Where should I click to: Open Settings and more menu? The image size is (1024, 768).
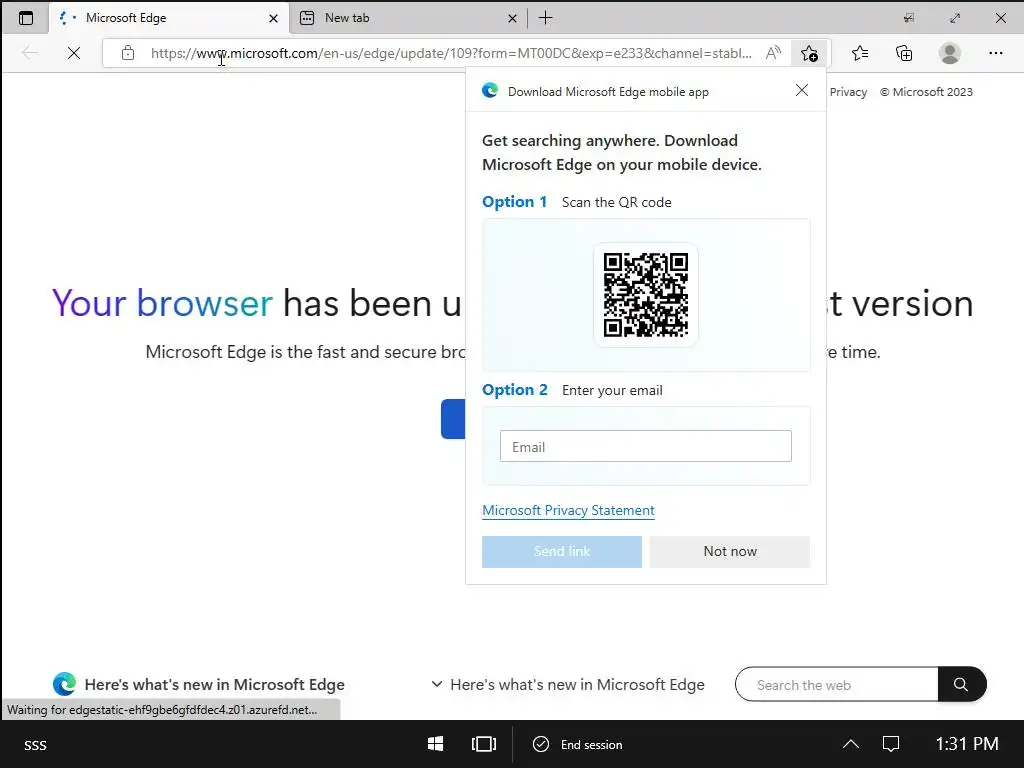click(995, 53)
